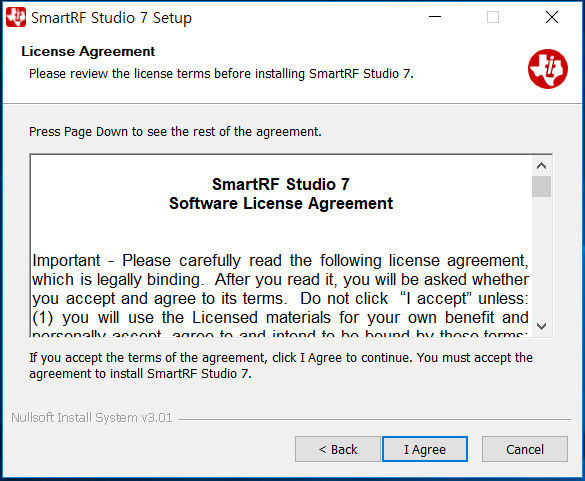The width and height of the screenshot is (585, 481).
Task: Click the license scrollbar thumb
Action: point(541,186)
